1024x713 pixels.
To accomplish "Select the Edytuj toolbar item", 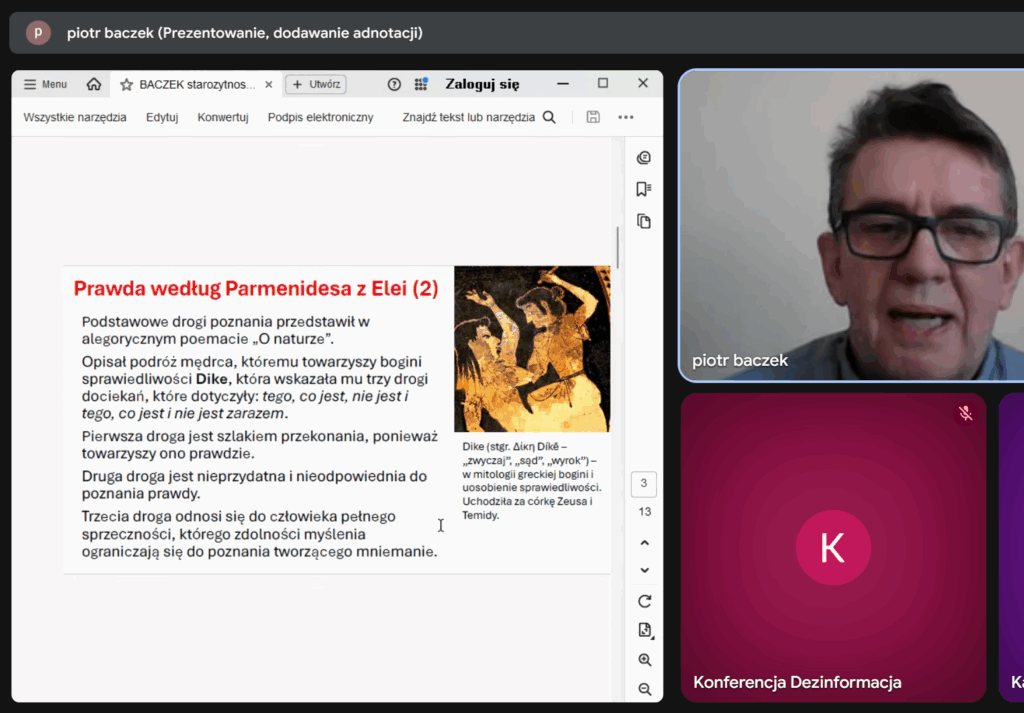I will [x=162, y=117].
